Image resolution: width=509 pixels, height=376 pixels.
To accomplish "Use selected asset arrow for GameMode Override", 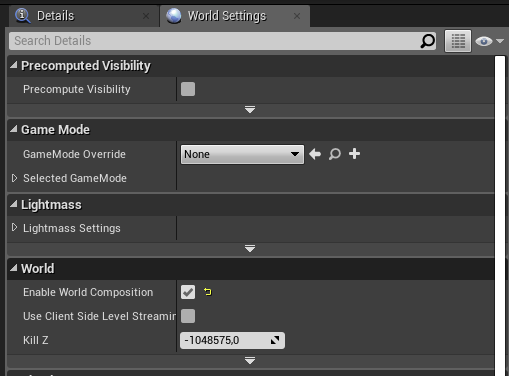I will coord(315,154).
